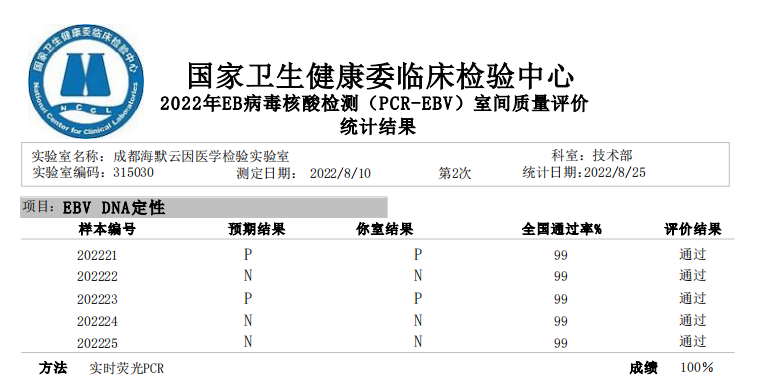
Task: Select sample number 202225
Action: [x=97, y=343]
